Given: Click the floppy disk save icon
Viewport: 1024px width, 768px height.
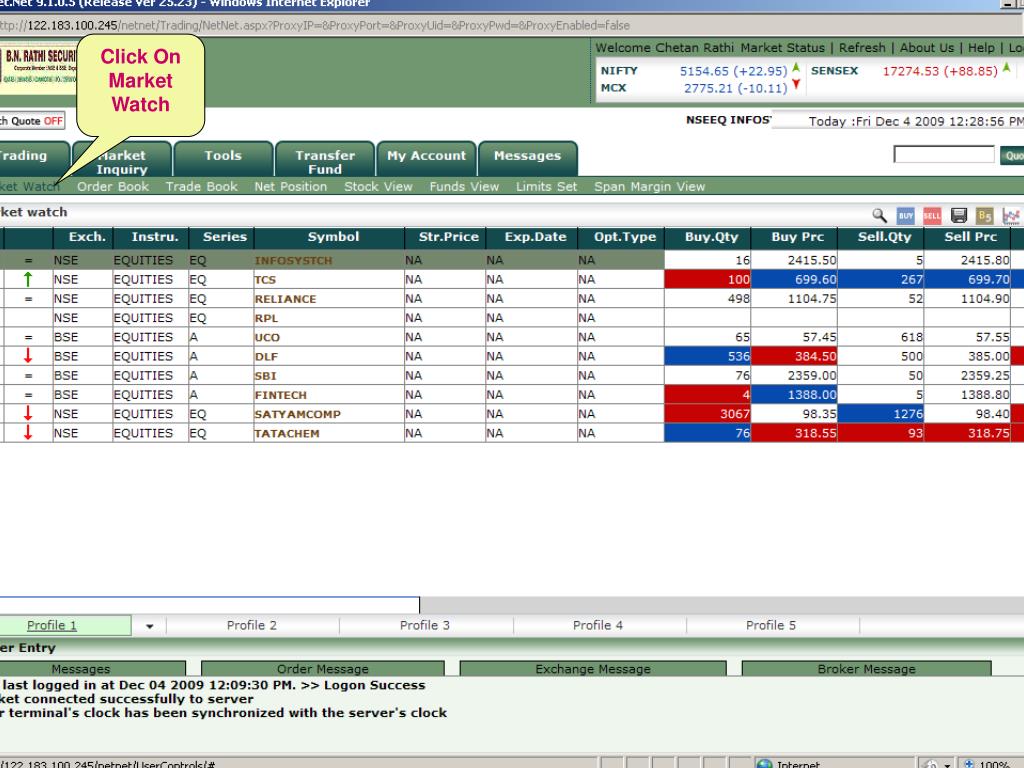Looking at the screenshot, I should (x=959, y=216).
